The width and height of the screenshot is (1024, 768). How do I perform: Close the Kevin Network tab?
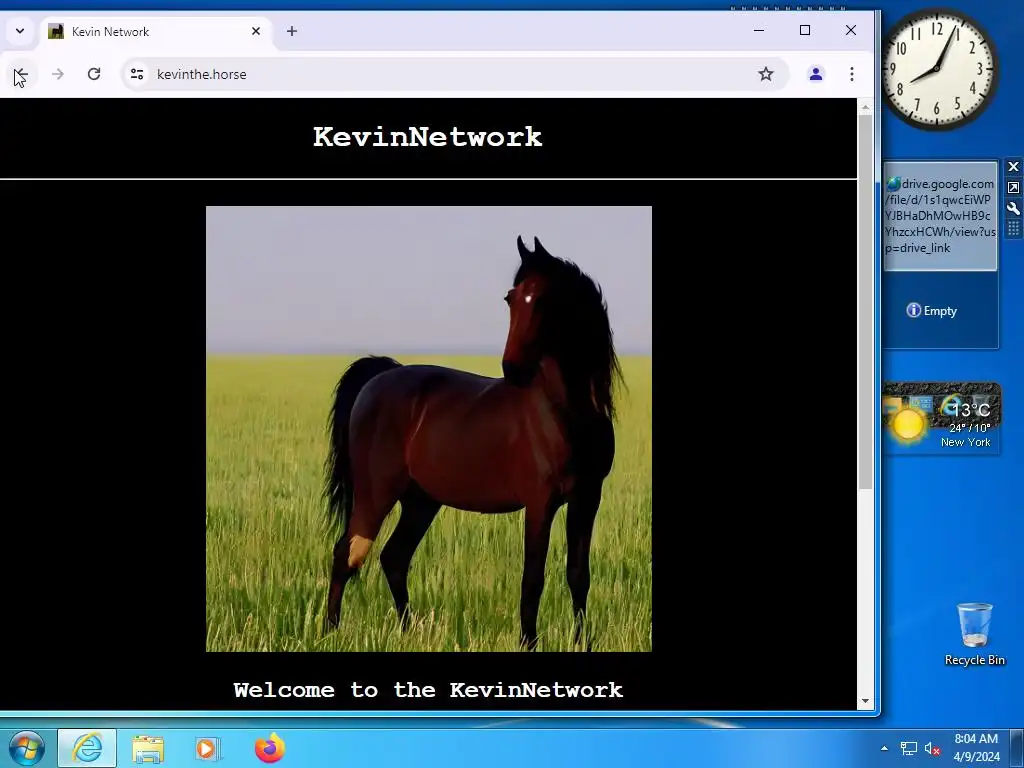(x=256, y=31)
